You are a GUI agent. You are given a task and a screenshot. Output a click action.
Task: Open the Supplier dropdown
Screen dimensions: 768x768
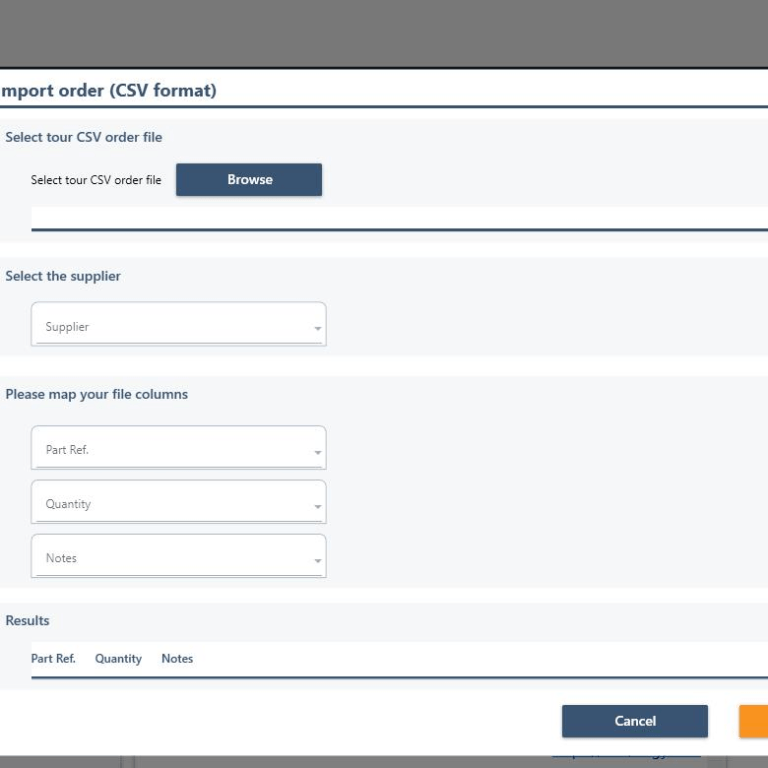[178, 326]
